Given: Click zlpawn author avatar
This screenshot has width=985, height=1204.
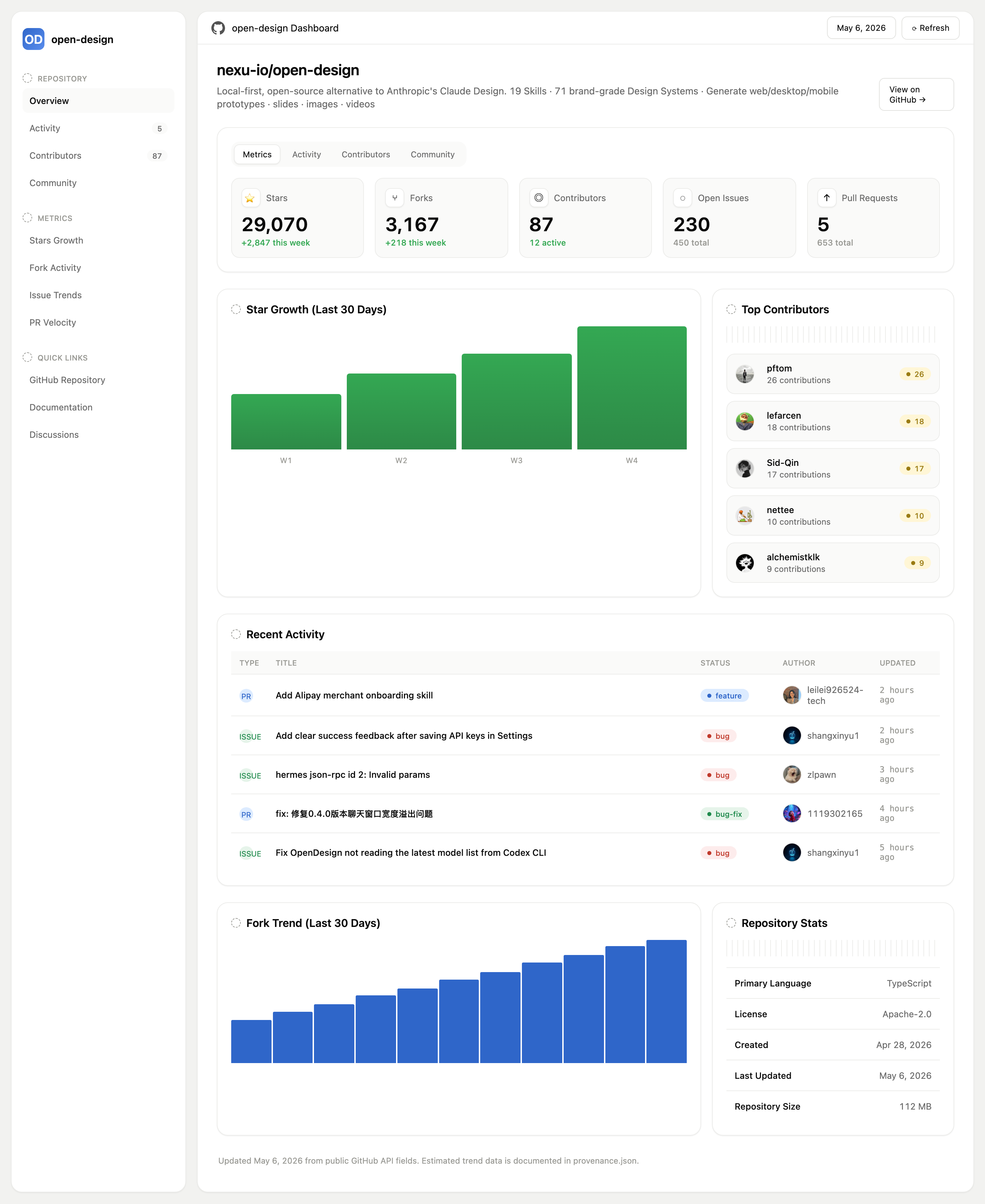Looking at the screenshot, I should coord(791,774).
